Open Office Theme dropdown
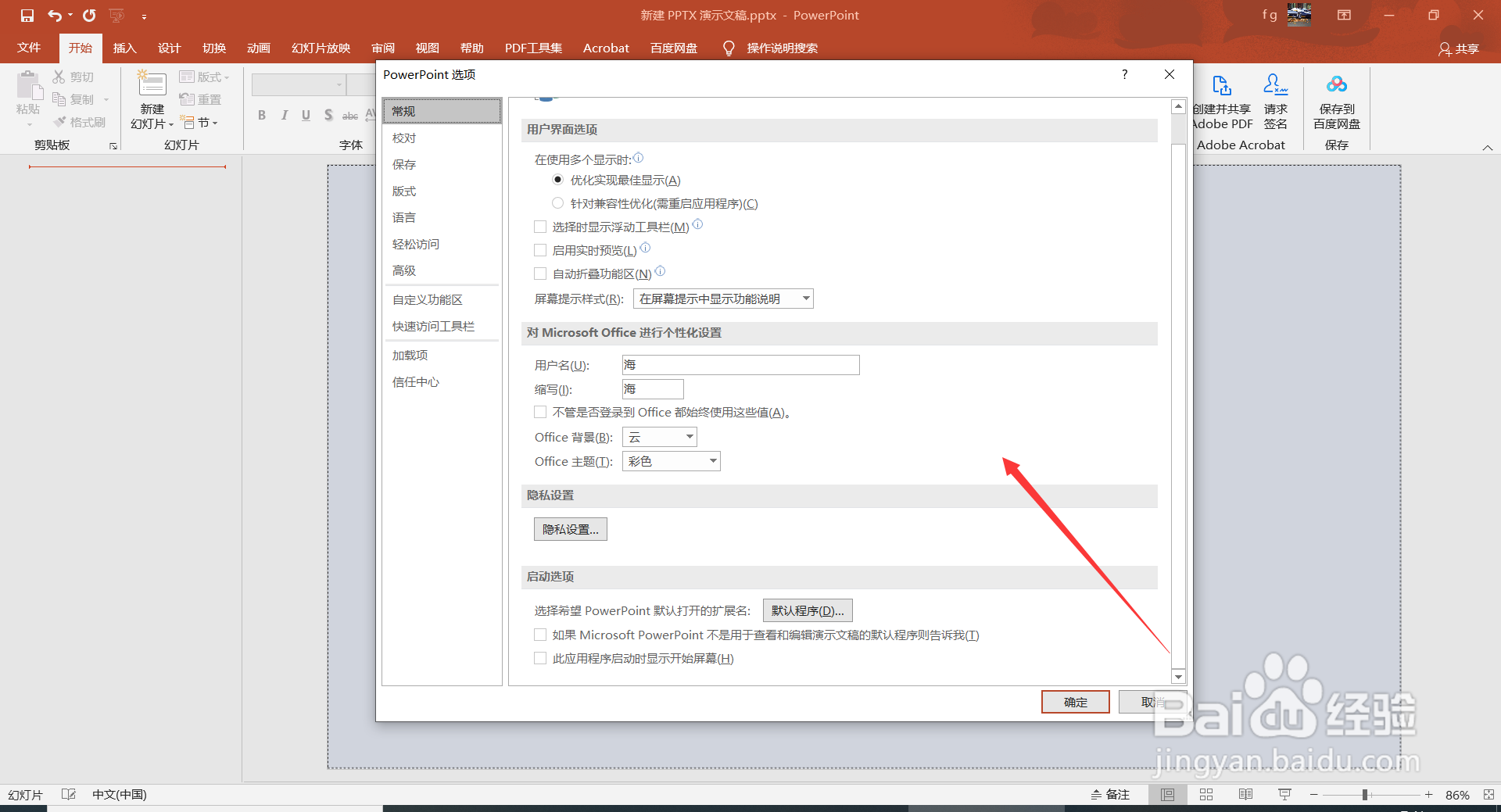 point(671,461)
